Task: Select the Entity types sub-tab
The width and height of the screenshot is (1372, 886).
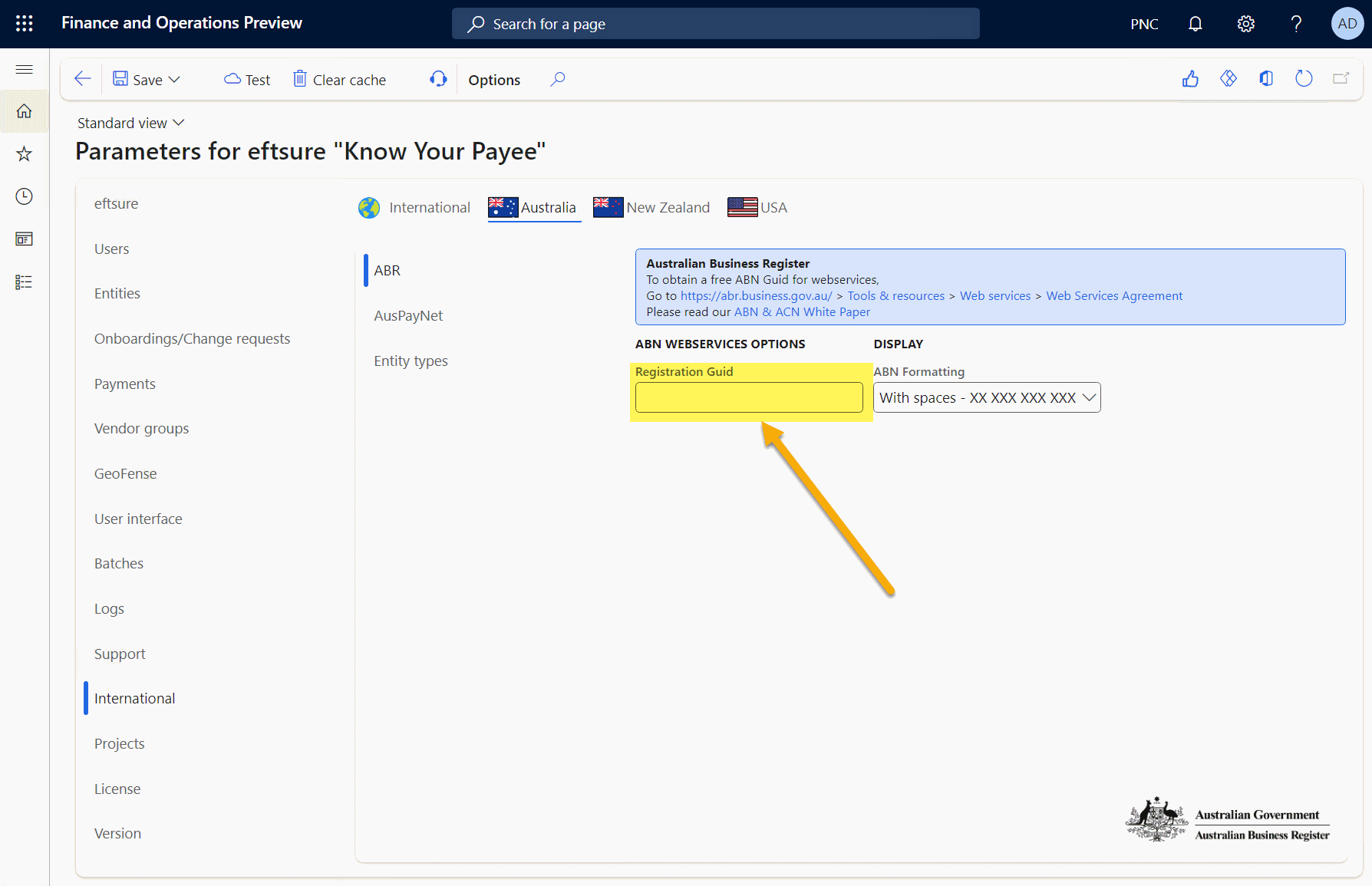Action: pos(411,361)
